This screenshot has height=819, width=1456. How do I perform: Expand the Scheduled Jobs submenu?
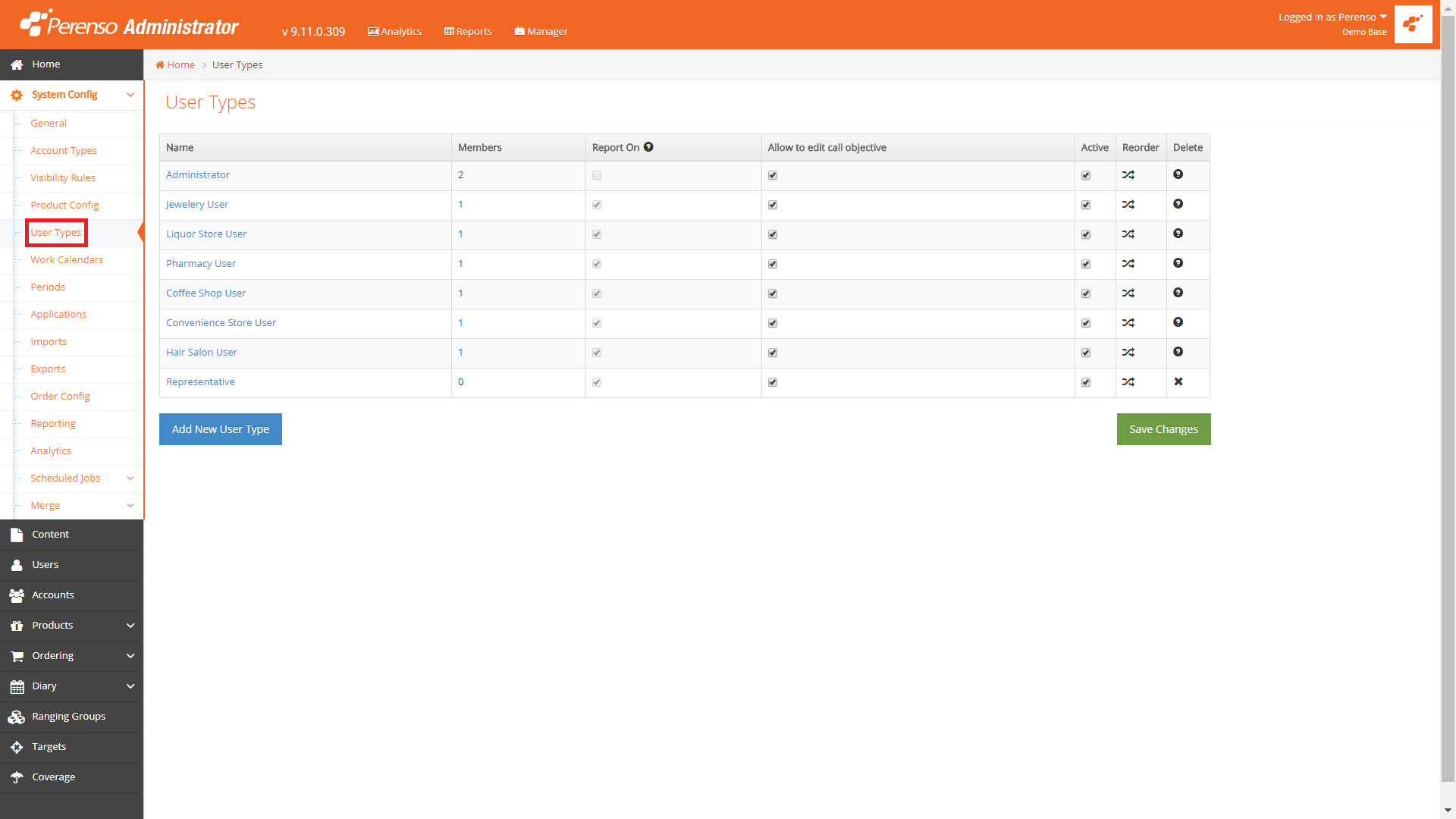(130, 479)
